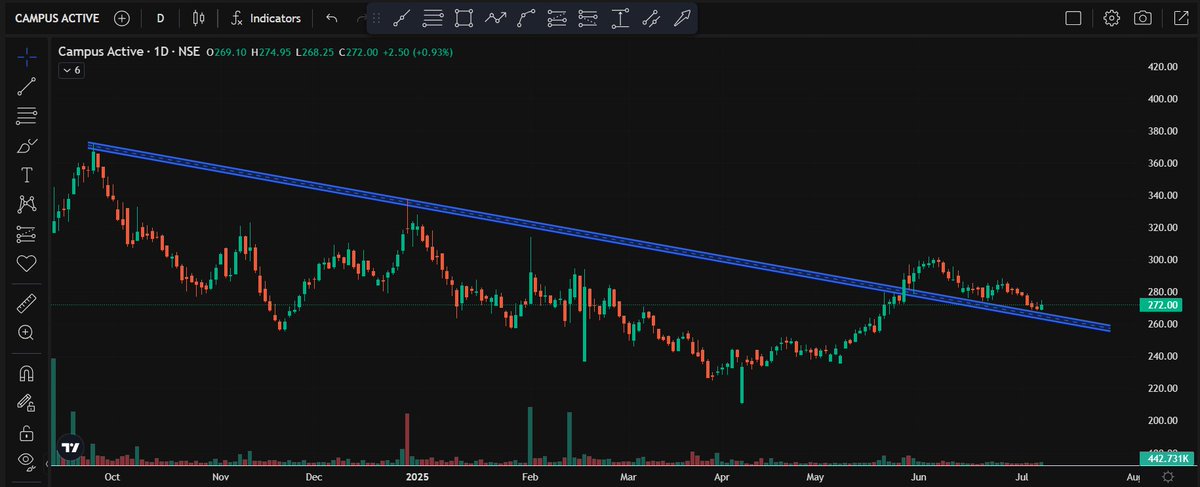Select the crosshair cursor tool
Image resolution: width=1200 pixels, height=487 pixels.
(27, 57)
